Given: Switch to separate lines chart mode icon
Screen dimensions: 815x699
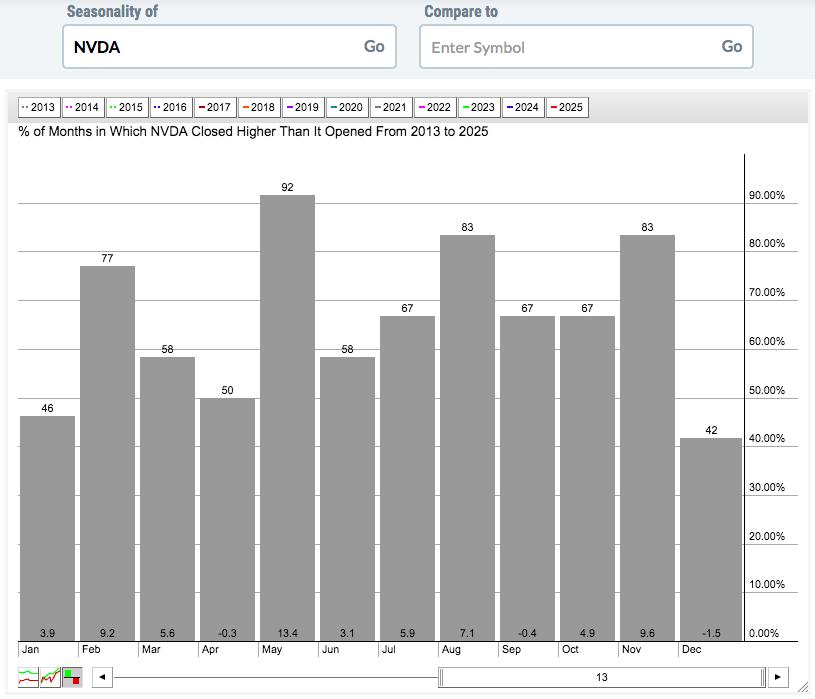Looking at the screenshot, I should point(28,677).
